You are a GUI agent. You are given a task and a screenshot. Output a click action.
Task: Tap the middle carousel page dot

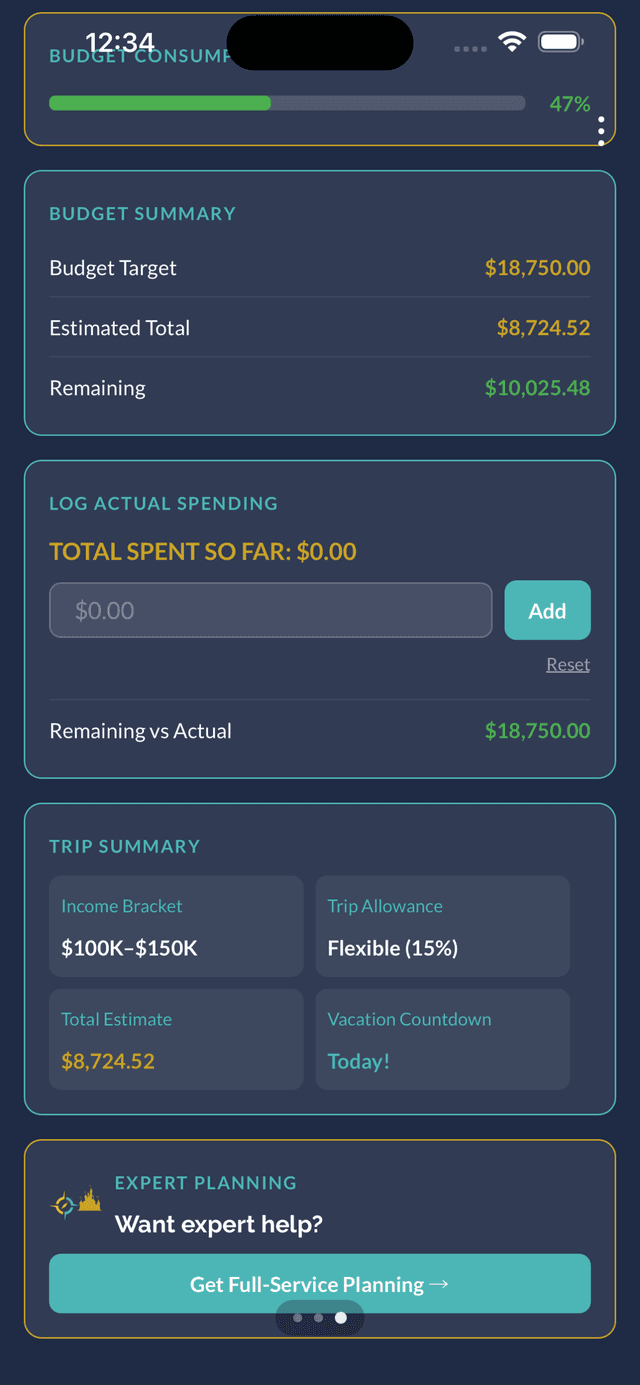[x=318, y=1317]
